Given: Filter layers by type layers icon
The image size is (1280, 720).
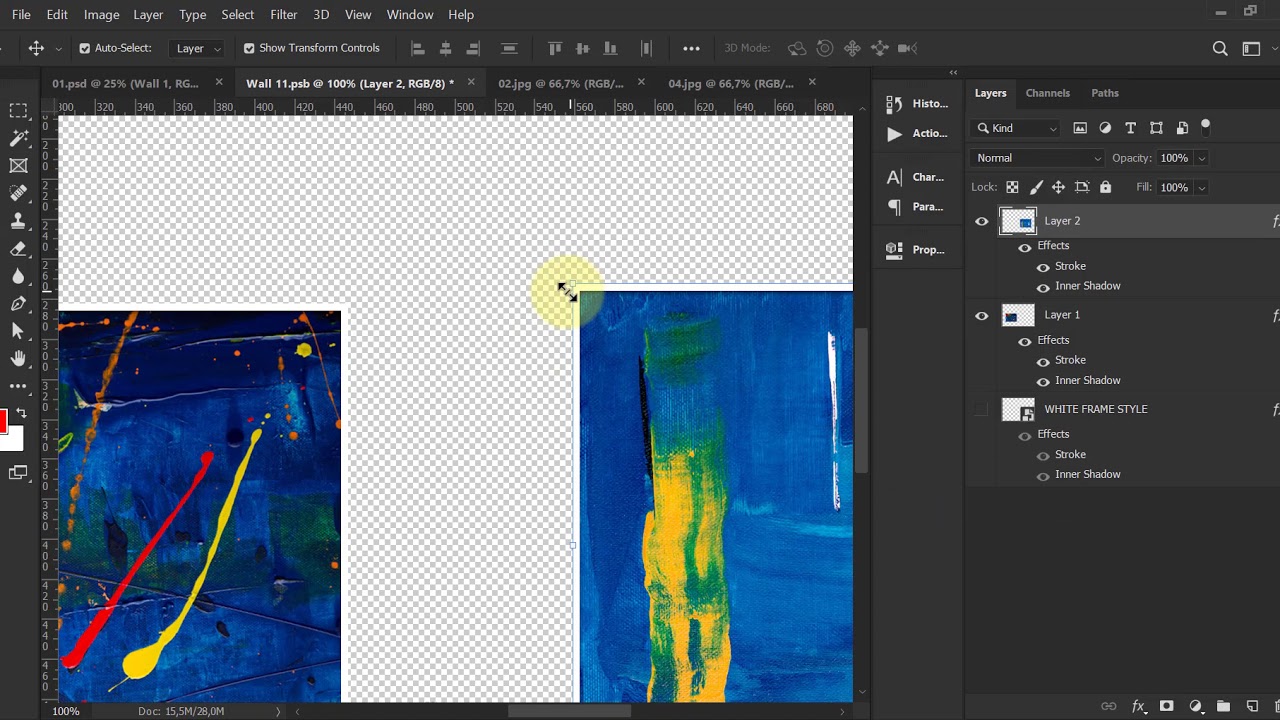Looking at the screenshot, I should 1130,128.
